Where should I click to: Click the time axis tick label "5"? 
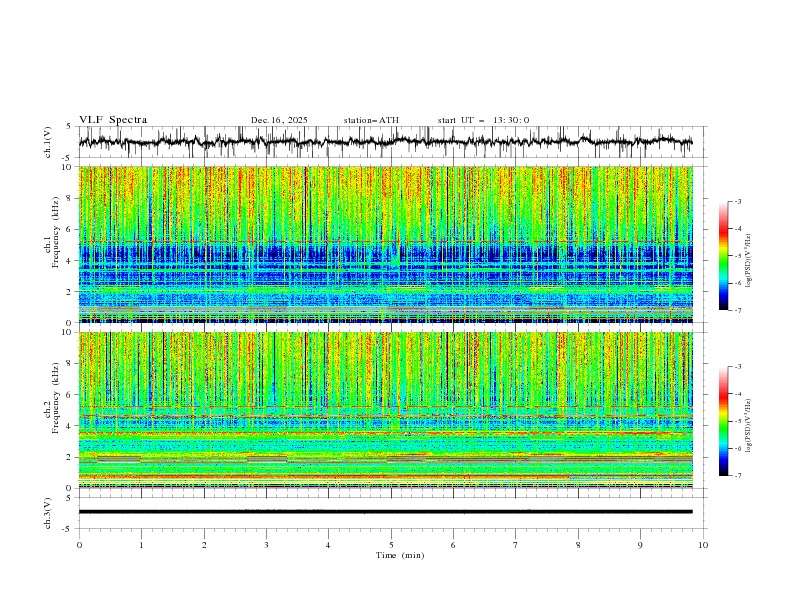tap(391, 546)
